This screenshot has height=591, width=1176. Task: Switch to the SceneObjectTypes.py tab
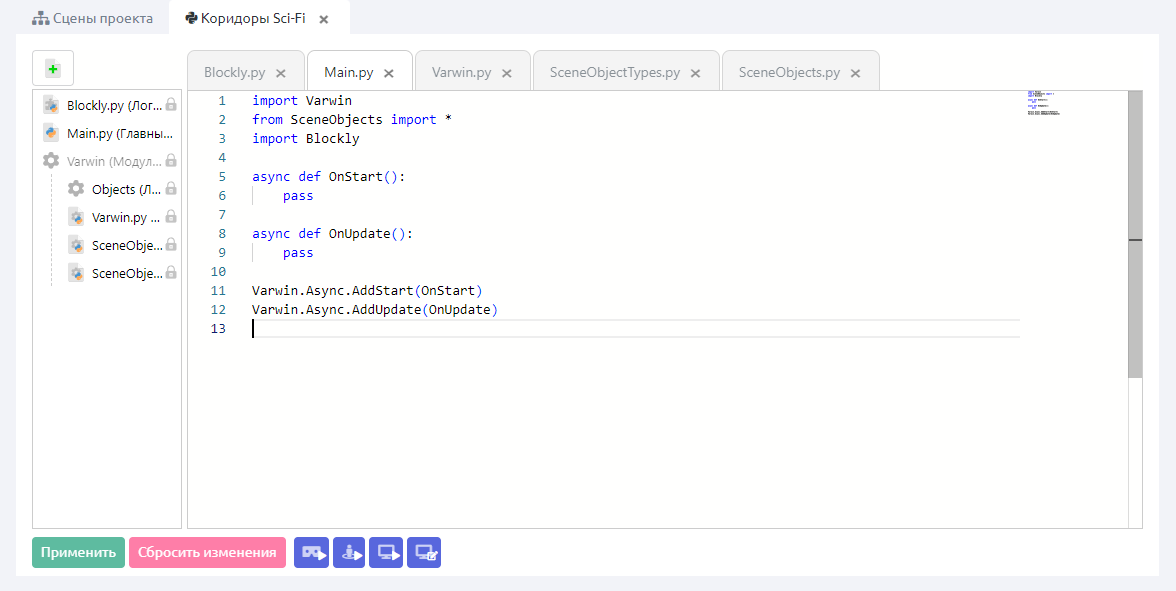tap(614, 73)
